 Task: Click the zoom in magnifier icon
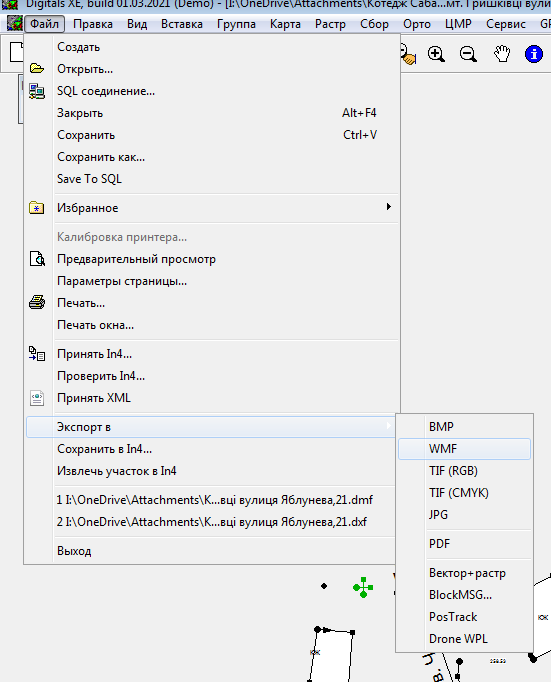436,54
